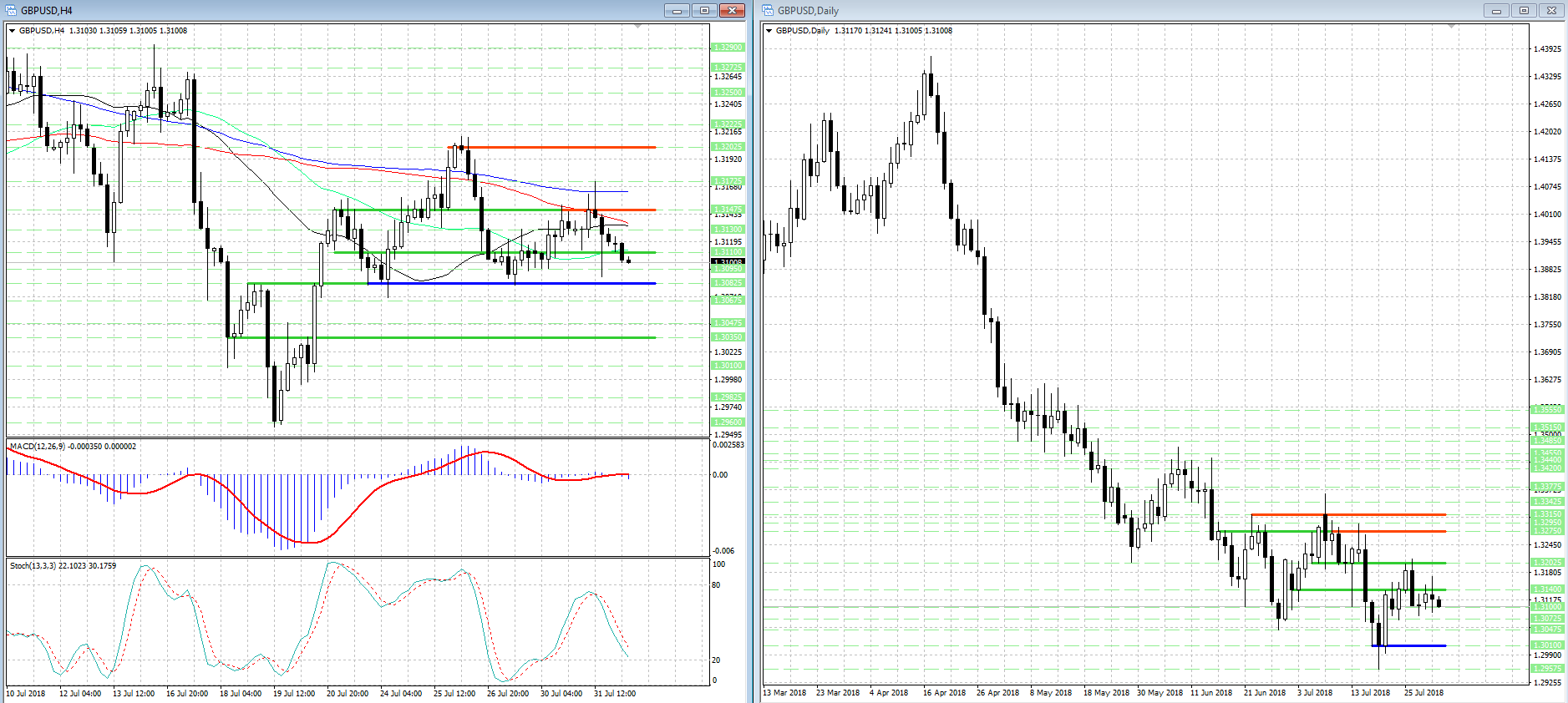1568x703 pixels.
Task: Click the 1.29600 green level label in the H4 window
Action: click(x=728, y=422)
